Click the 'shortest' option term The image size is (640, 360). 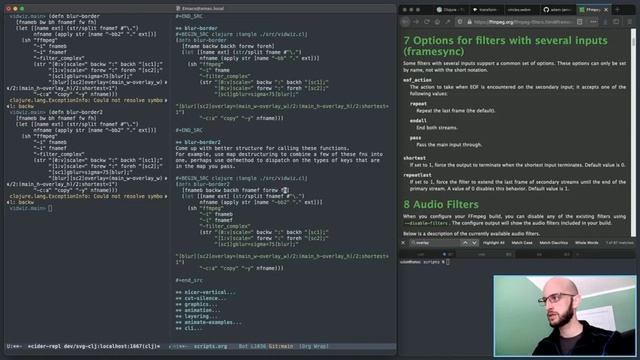point(414,158)
